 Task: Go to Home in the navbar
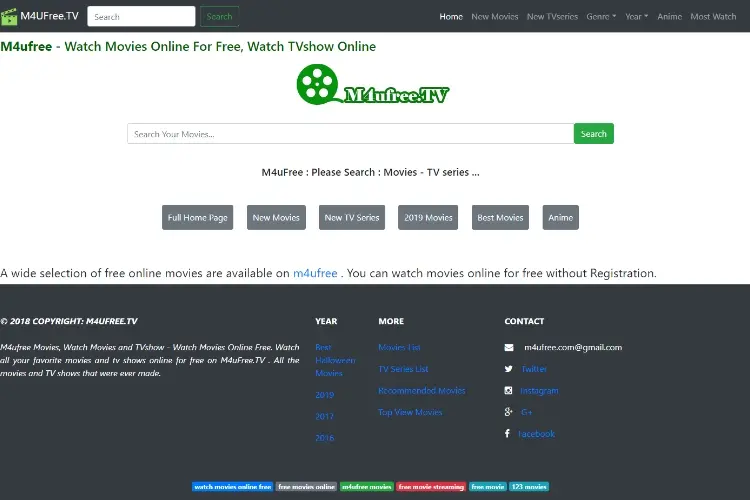click(x=451, y=16)
